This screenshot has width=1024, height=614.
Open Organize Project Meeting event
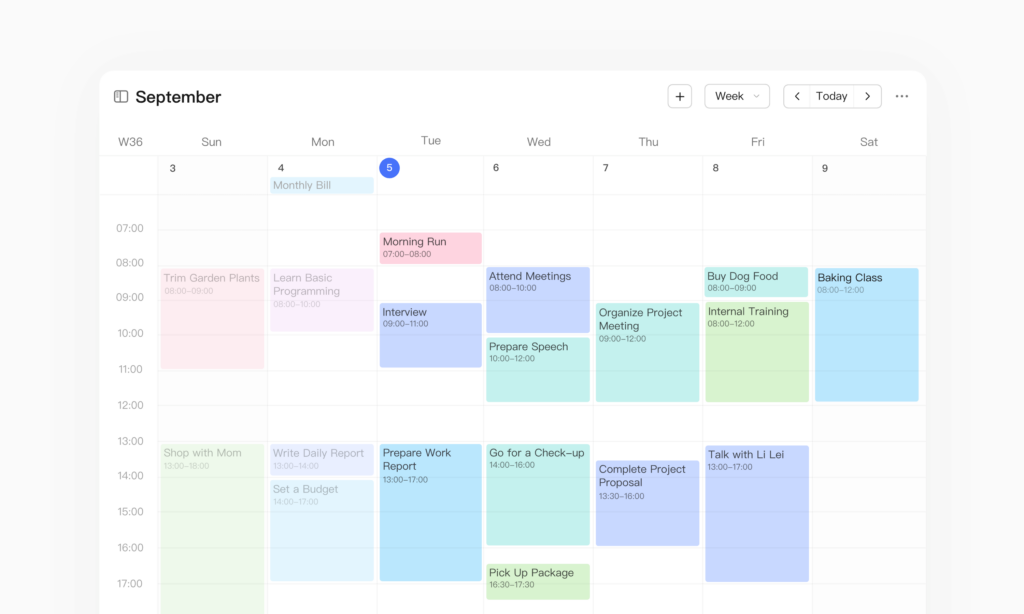click(647, 352)
